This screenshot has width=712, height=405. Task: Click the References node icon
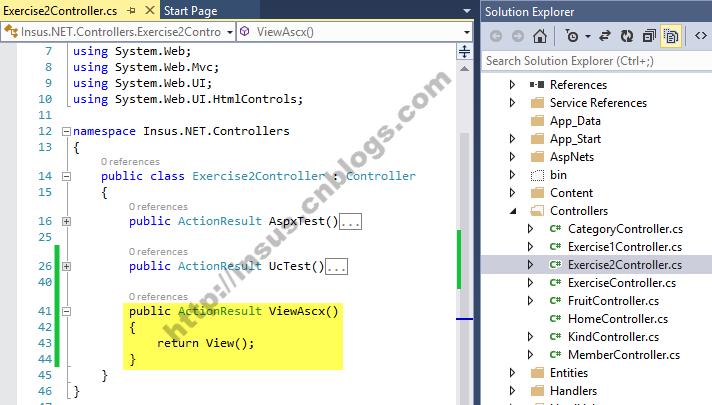point(537,85)
